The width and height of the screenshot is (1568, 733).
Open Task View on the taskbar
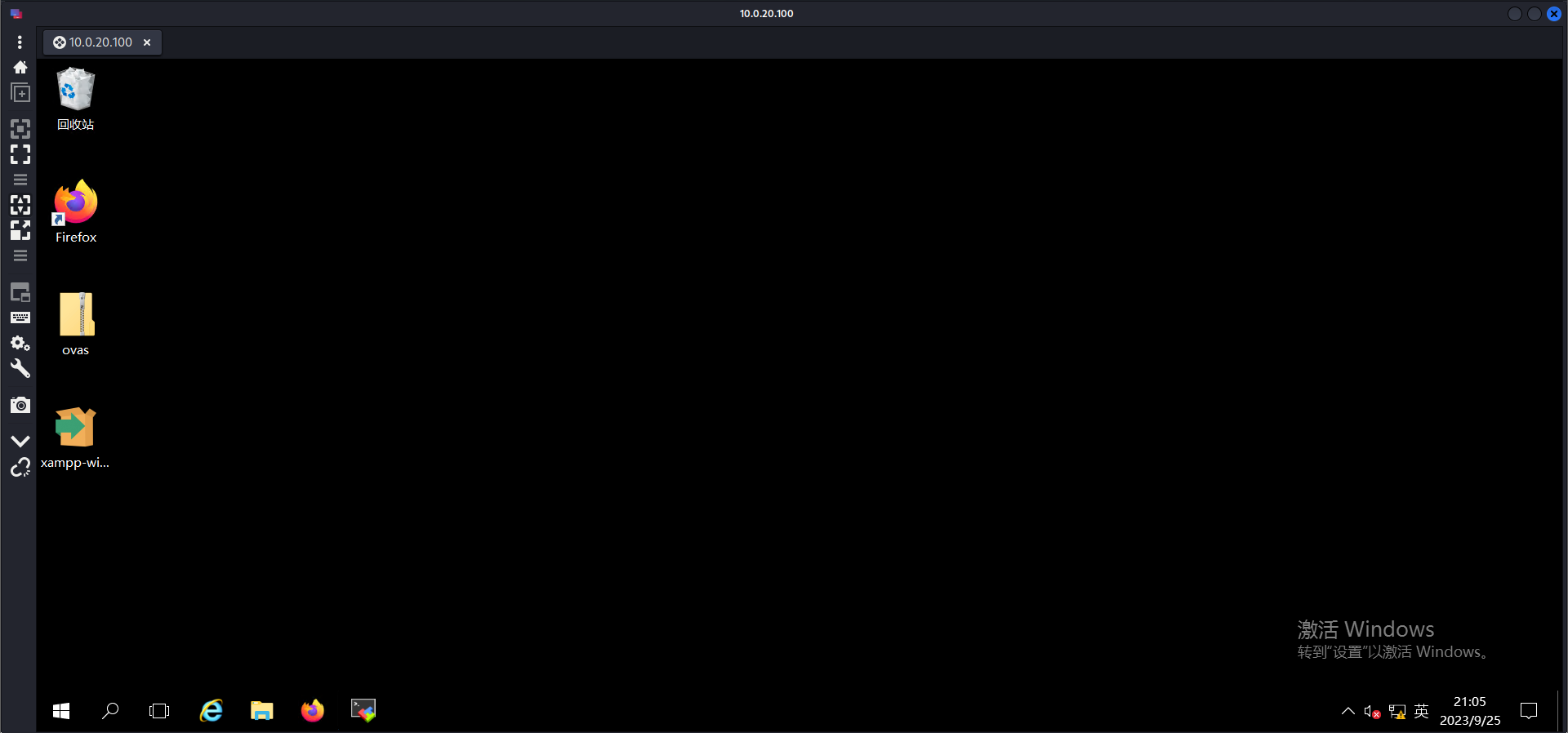coord(159,711)
